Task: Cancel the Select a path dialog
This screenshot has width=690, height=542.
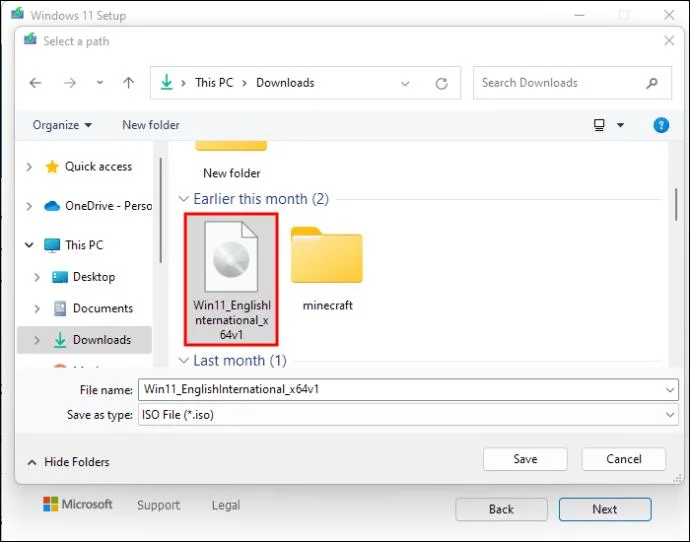Action: (x=624, y=459)
